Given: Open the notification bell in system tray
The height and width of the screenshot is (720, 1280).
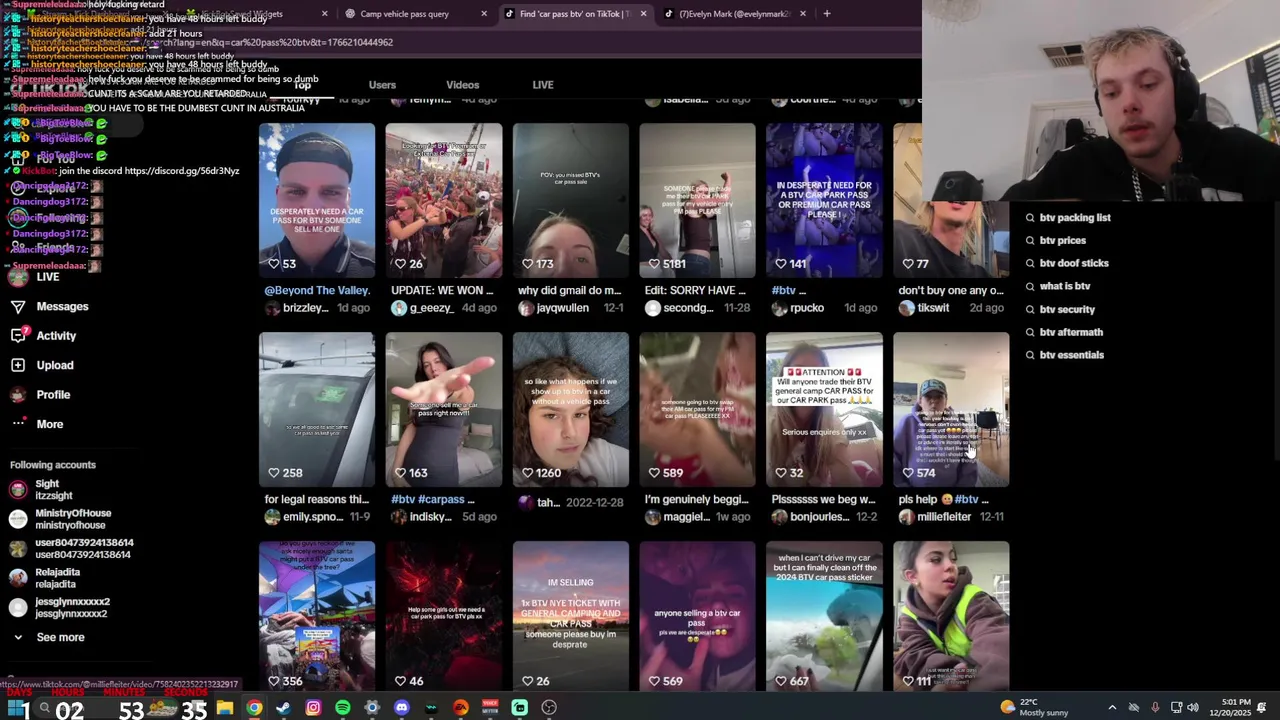Looking at the screenshot, I should tap(1261, 708).
